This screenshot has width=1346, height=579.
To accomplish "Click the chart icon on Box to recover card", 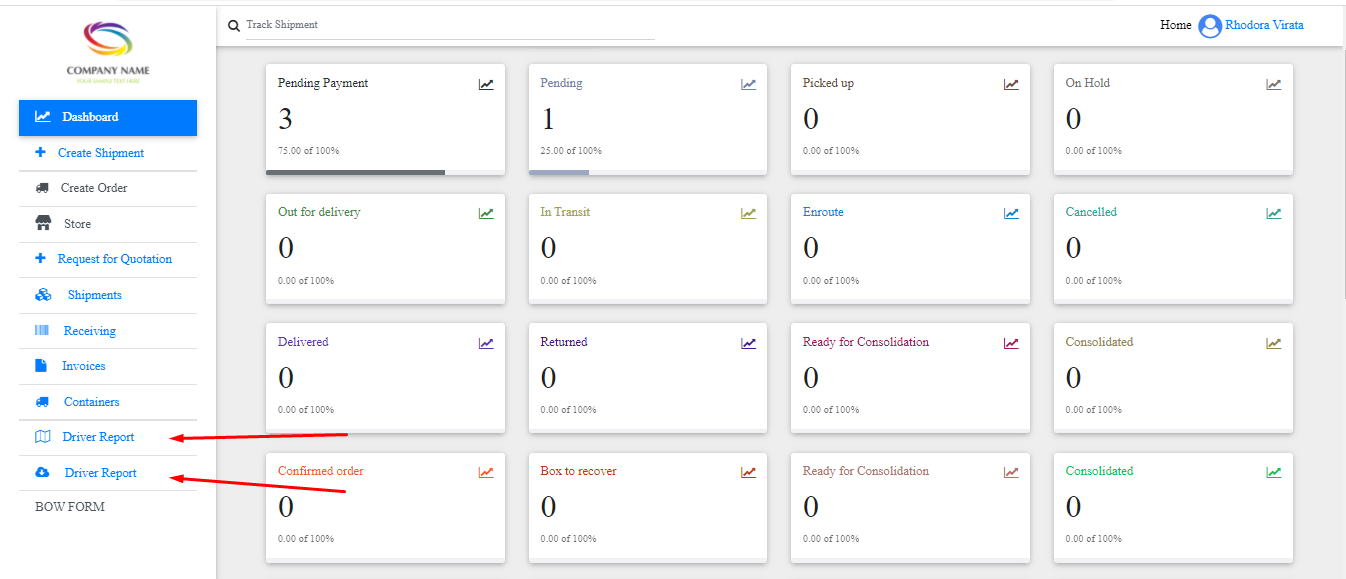I will 748,472.
